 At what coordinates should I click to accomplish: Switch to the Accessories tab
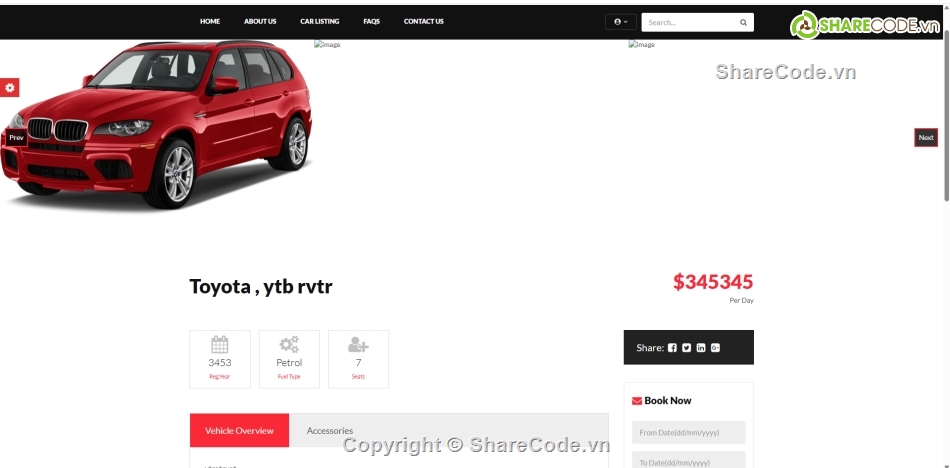pos(330,430)
